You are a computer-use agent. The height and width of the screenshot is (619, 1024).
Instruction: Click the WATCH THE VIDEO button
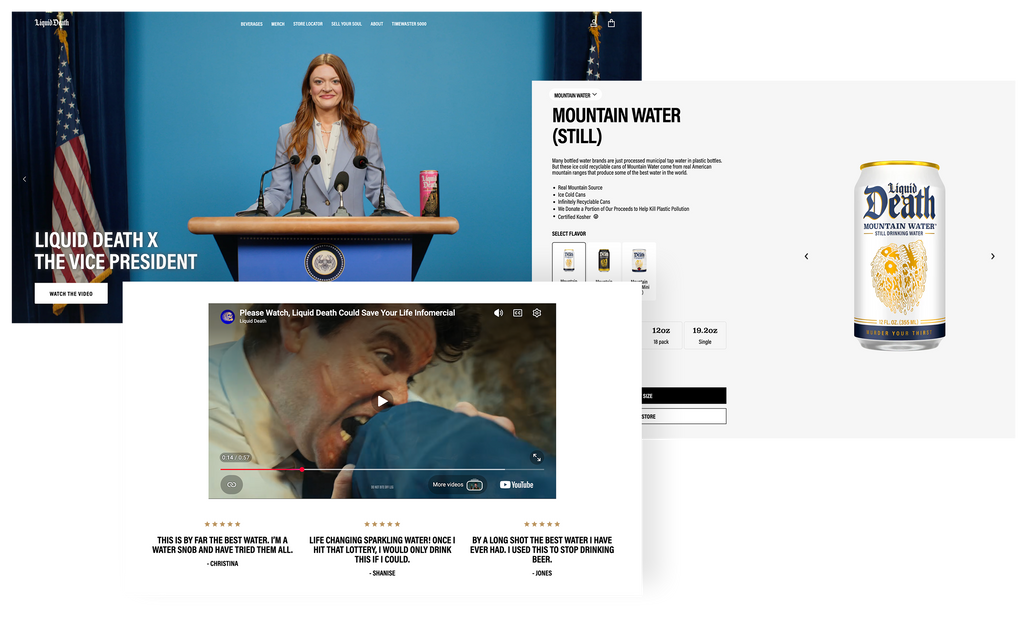[x=71, y=294]
